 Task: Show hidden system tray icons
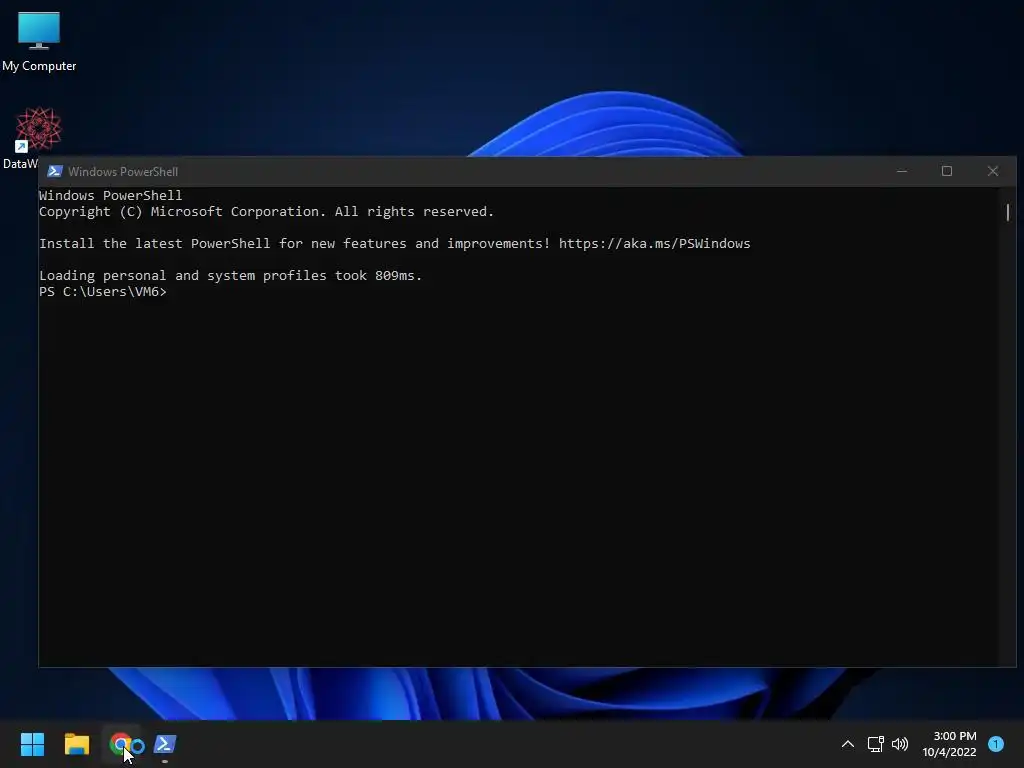(848, 744)
